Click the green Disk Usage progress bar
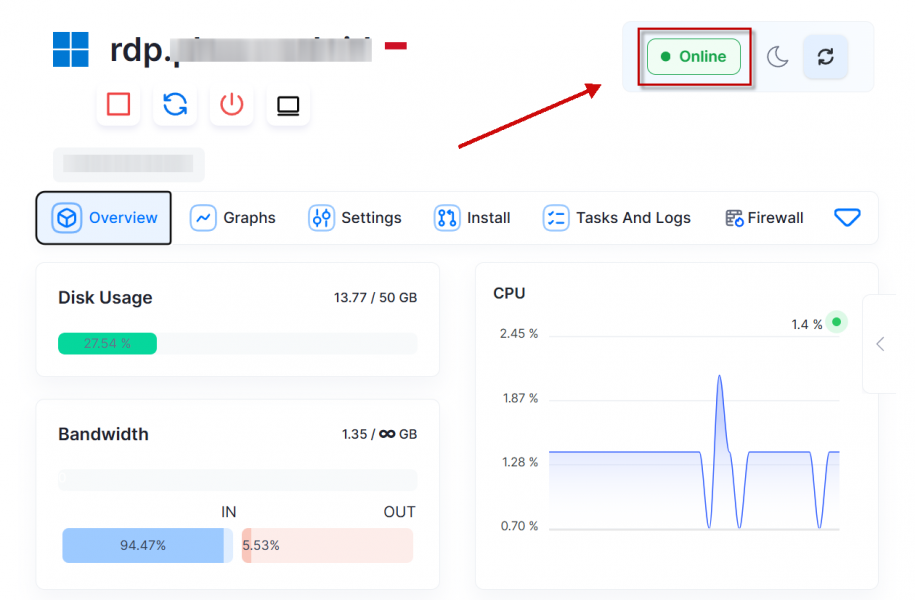The height and width of the screenshot is (600, 915). [x=107, y=344]
